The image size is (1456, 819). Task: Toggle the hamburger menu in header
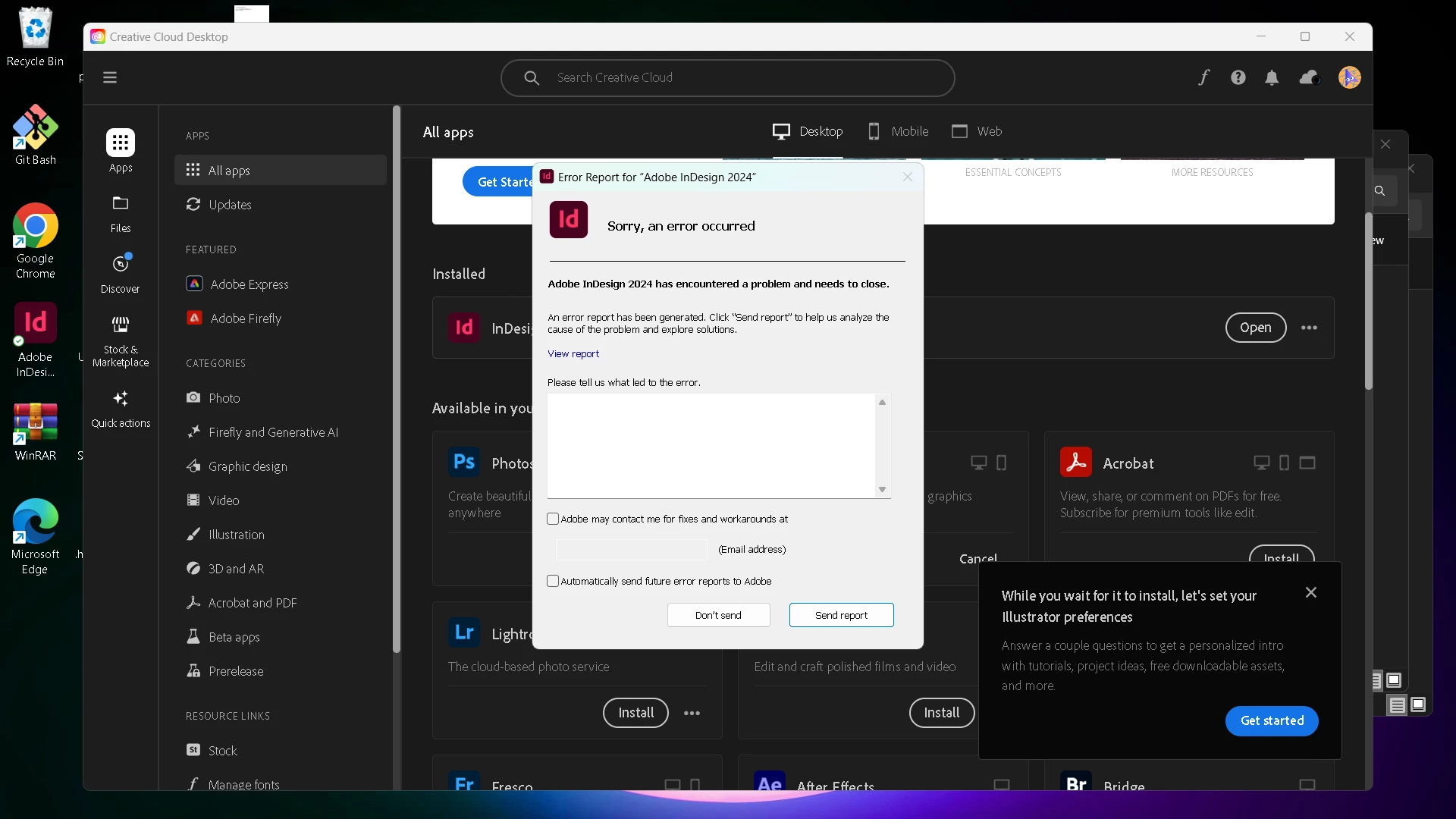(110, 77)
